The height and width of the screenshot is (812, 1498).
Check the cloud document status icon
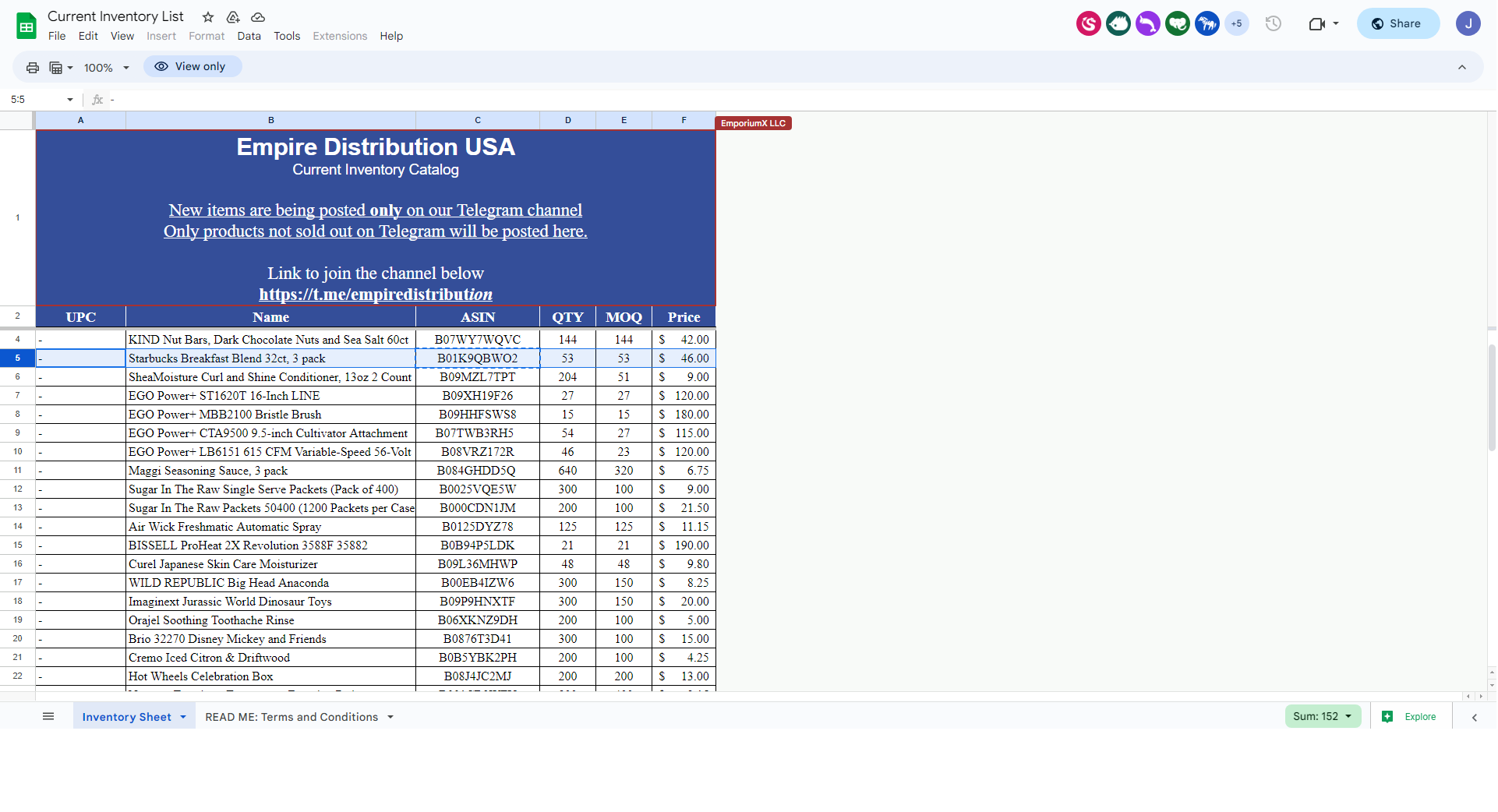click(x=258, y=17)
